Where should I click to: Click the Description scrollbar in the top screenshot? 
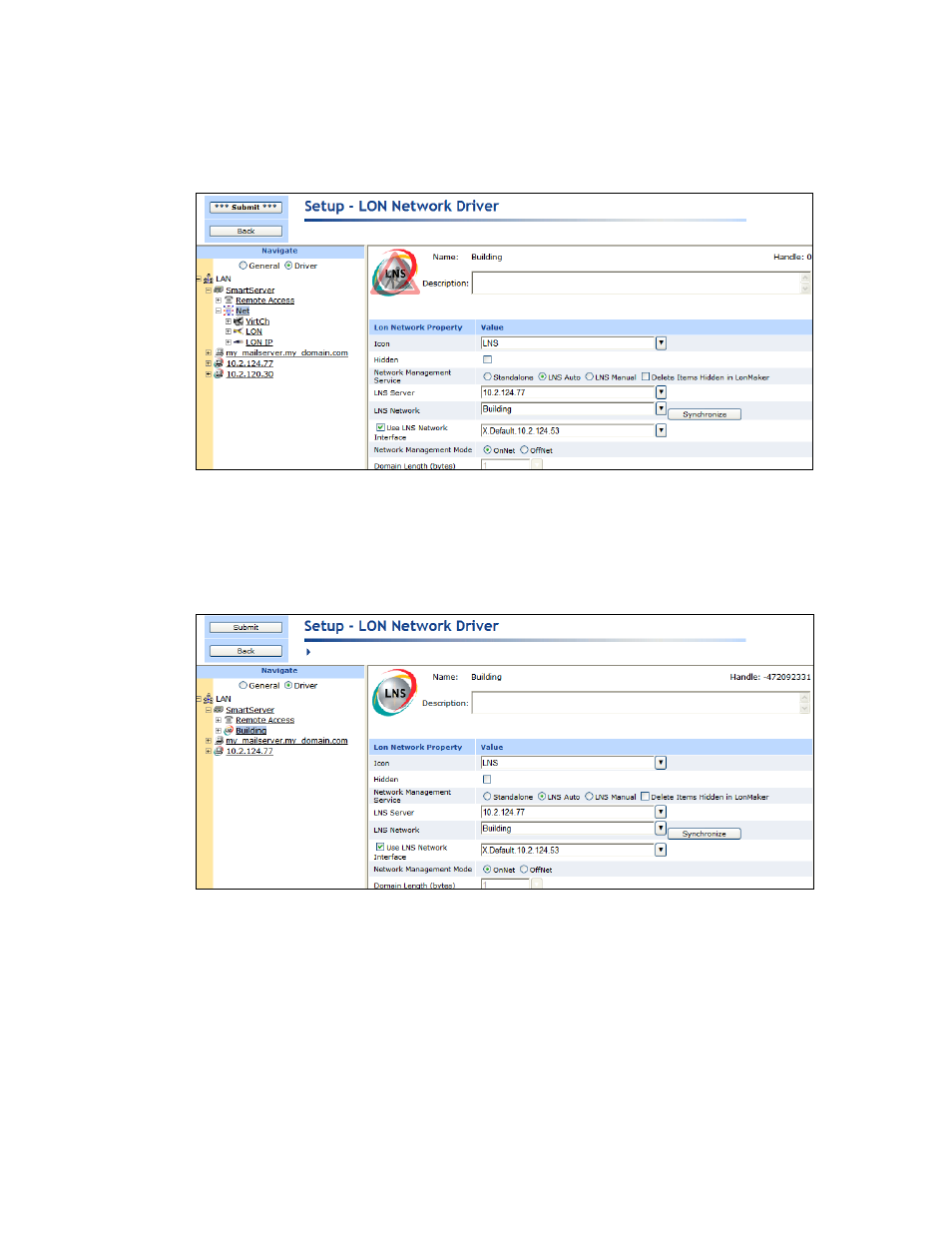(x=805, y=284)
